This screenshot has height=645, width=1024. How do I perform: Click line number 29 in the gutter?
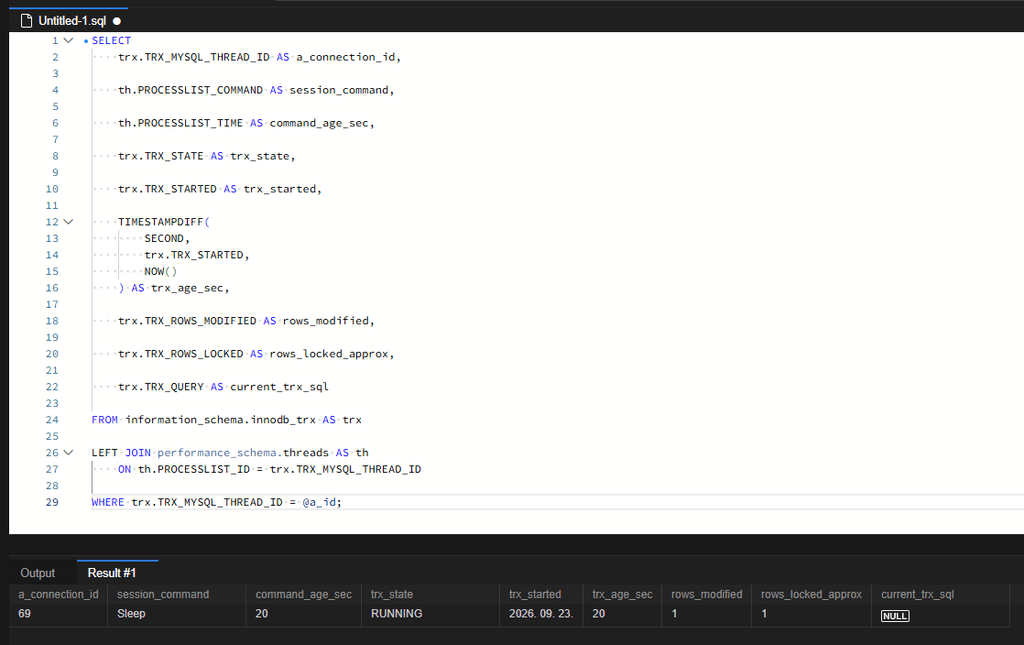[x=52, y=502]
